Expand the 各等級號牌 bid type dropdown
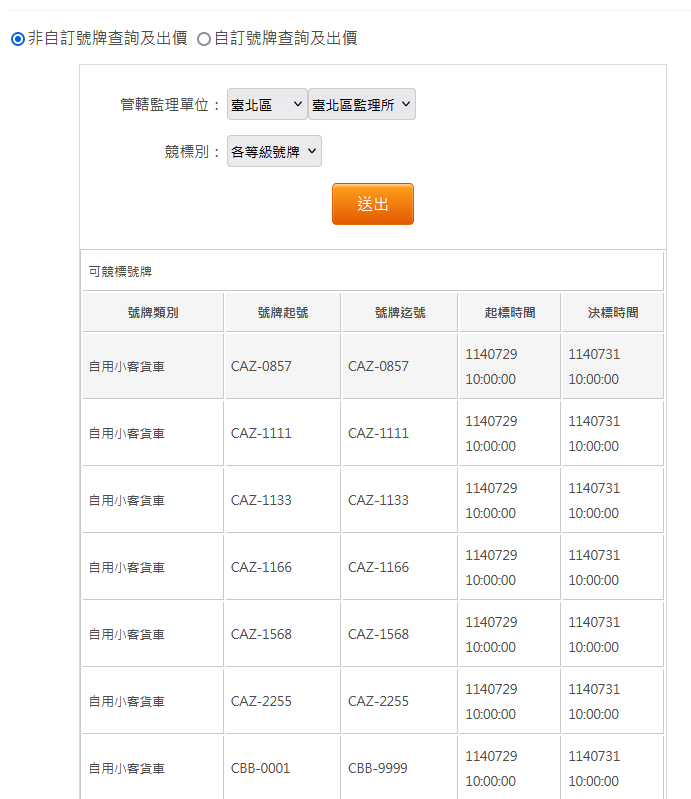691x799 pixels. point(274,151)
